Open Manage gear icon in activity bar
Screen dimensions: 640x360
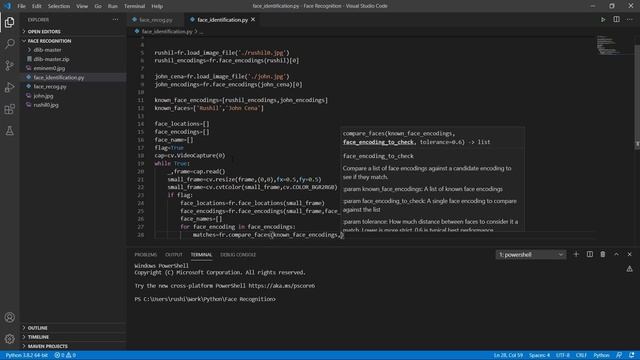point(9,338)
